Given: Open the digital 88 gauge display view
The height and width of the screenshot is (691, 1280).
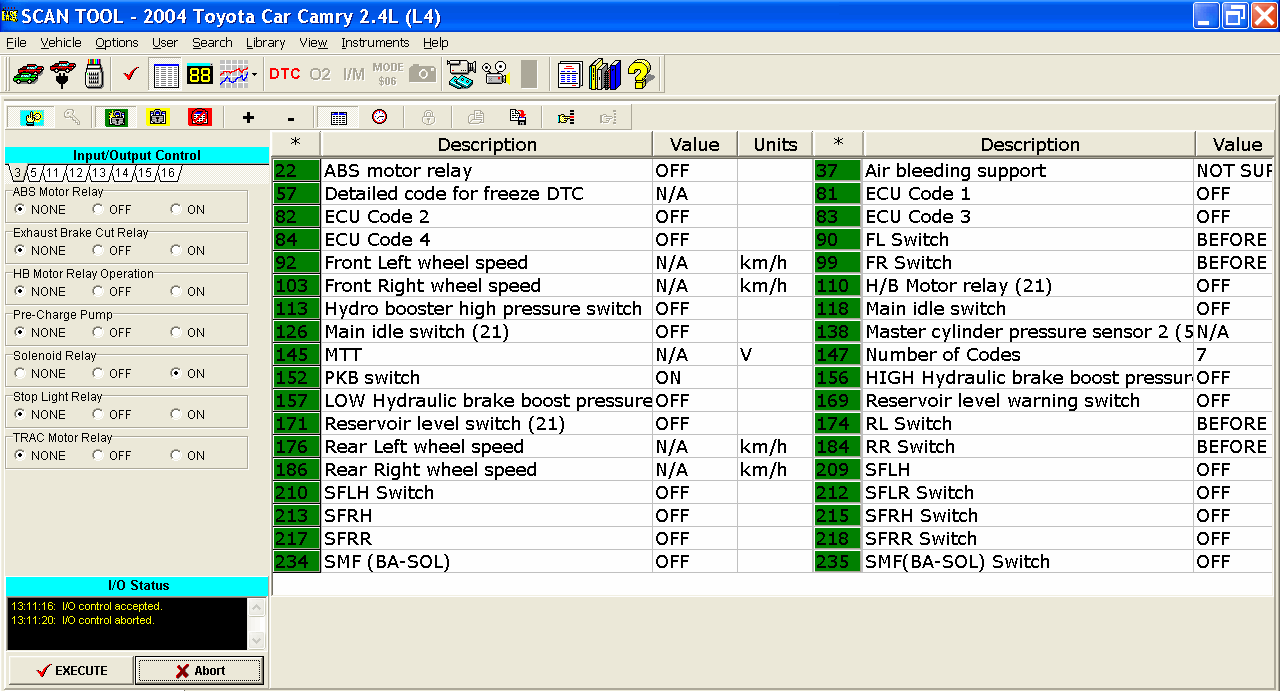Looking at the screenshot, I should (x=199, y=74).
